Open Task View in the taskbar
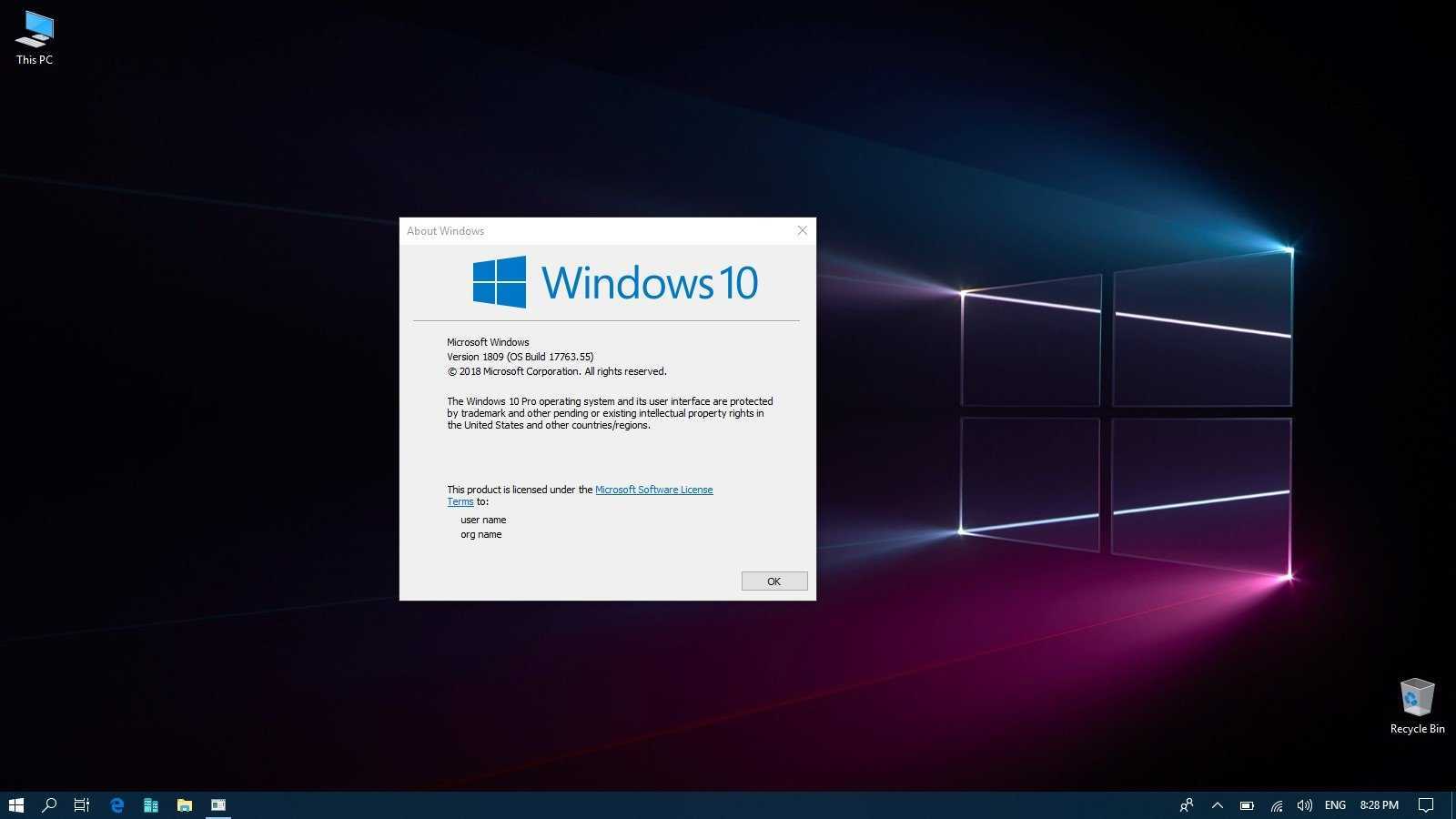 pos(82,805)
